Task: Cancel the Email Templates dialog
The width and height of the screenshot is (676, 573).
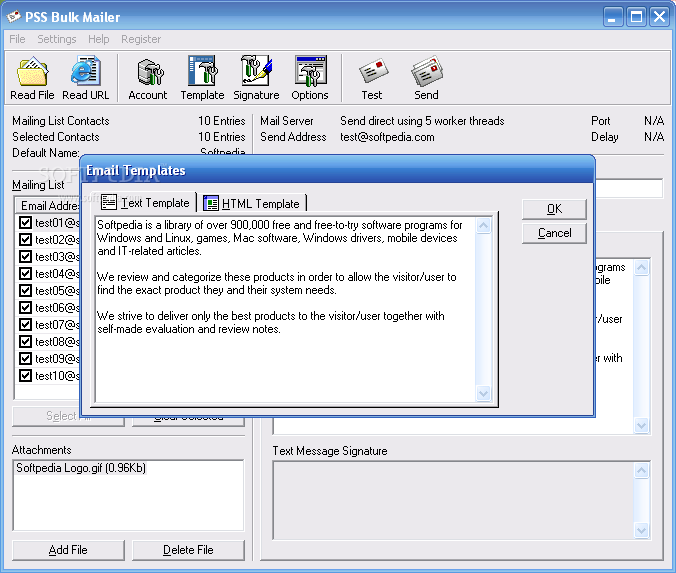Action: click(554, 233)
